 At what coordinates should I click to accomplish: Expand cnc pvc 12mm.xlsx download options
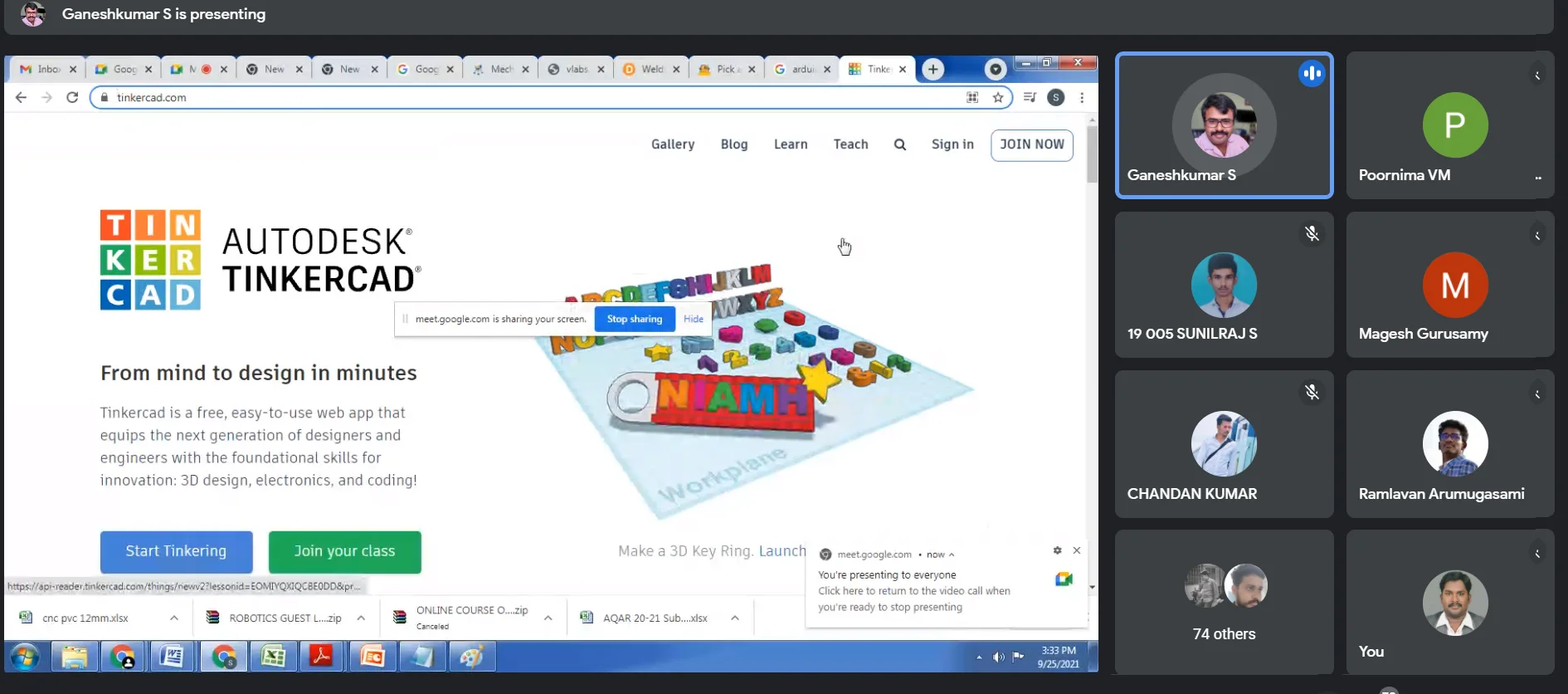174,618
